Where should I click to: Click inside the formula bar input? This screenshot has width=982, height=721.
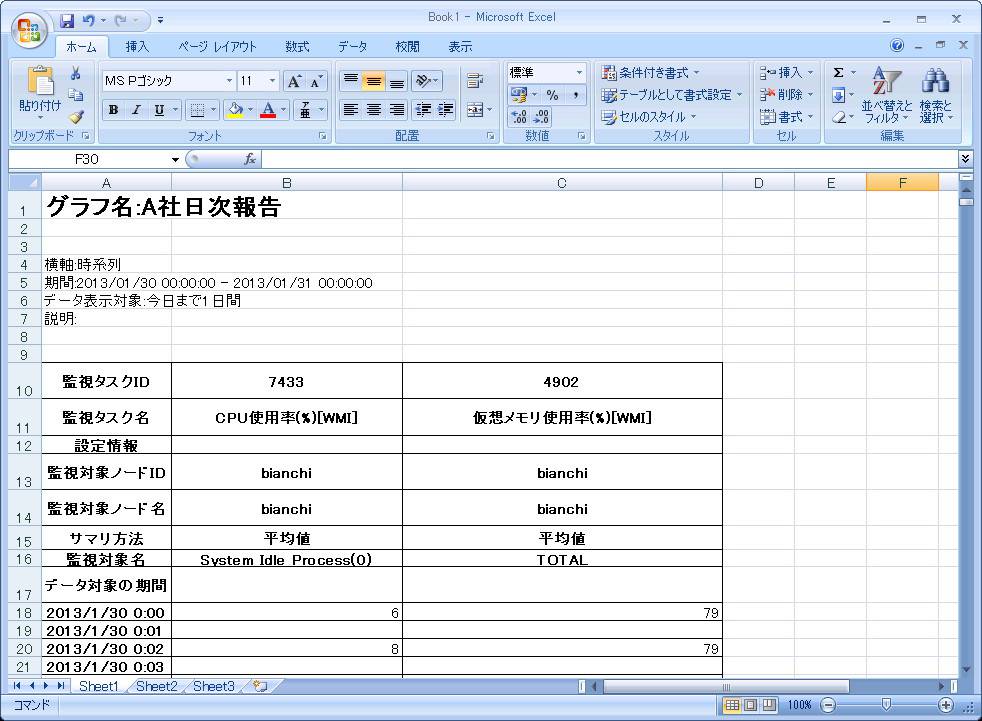click(607, 159)
